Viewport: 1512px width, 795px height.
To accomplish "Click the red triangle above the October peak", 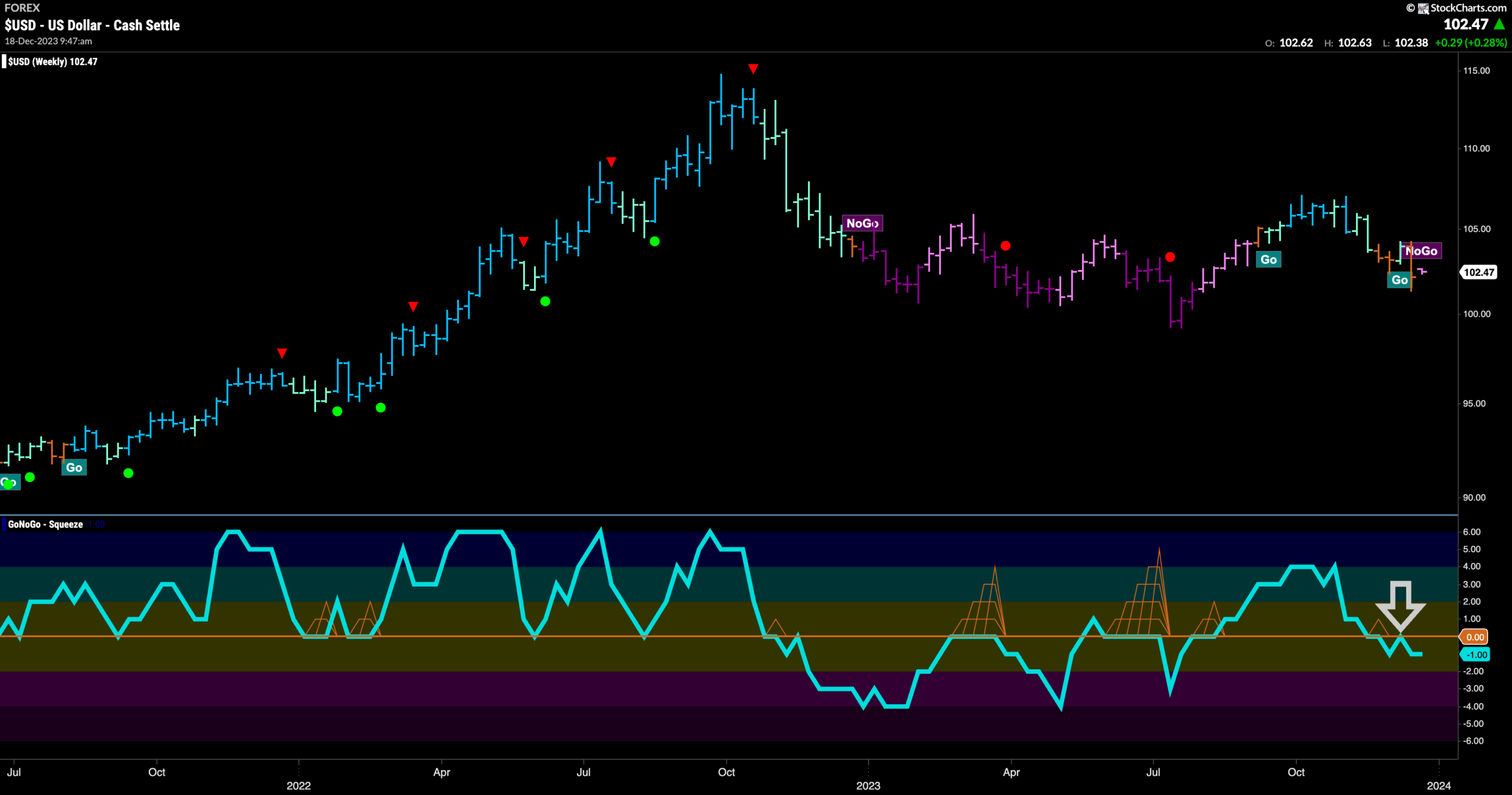I will [753, 69].
